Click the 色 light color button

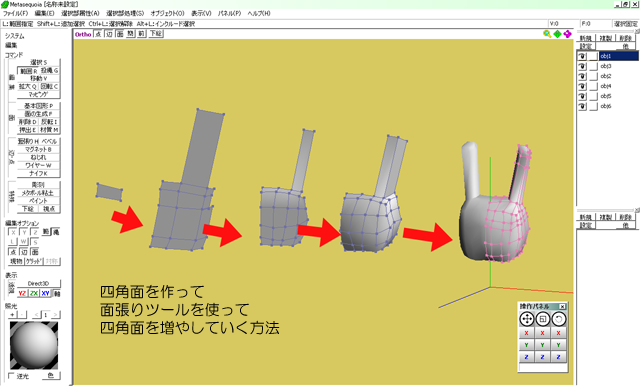pos(51,375)
